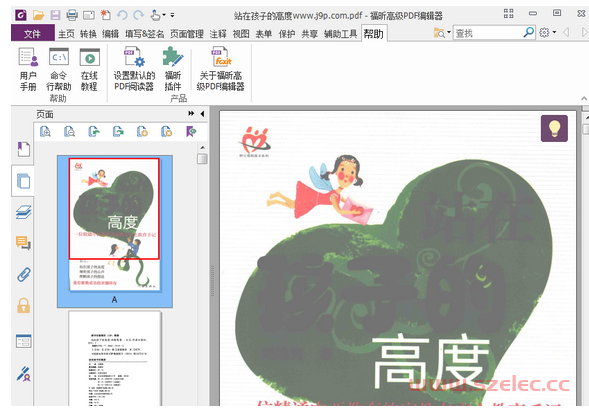Go to previous search result arrow

(x=566, y=33)
